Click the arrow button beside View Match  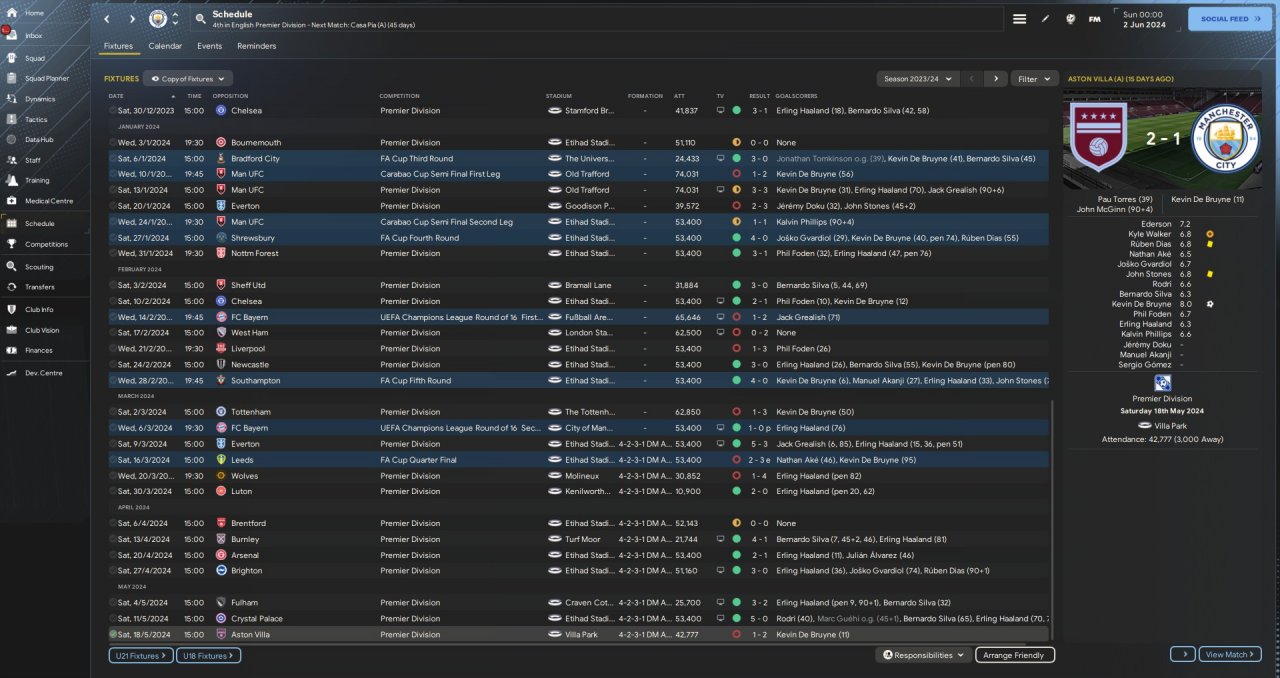pos(1182,654)
